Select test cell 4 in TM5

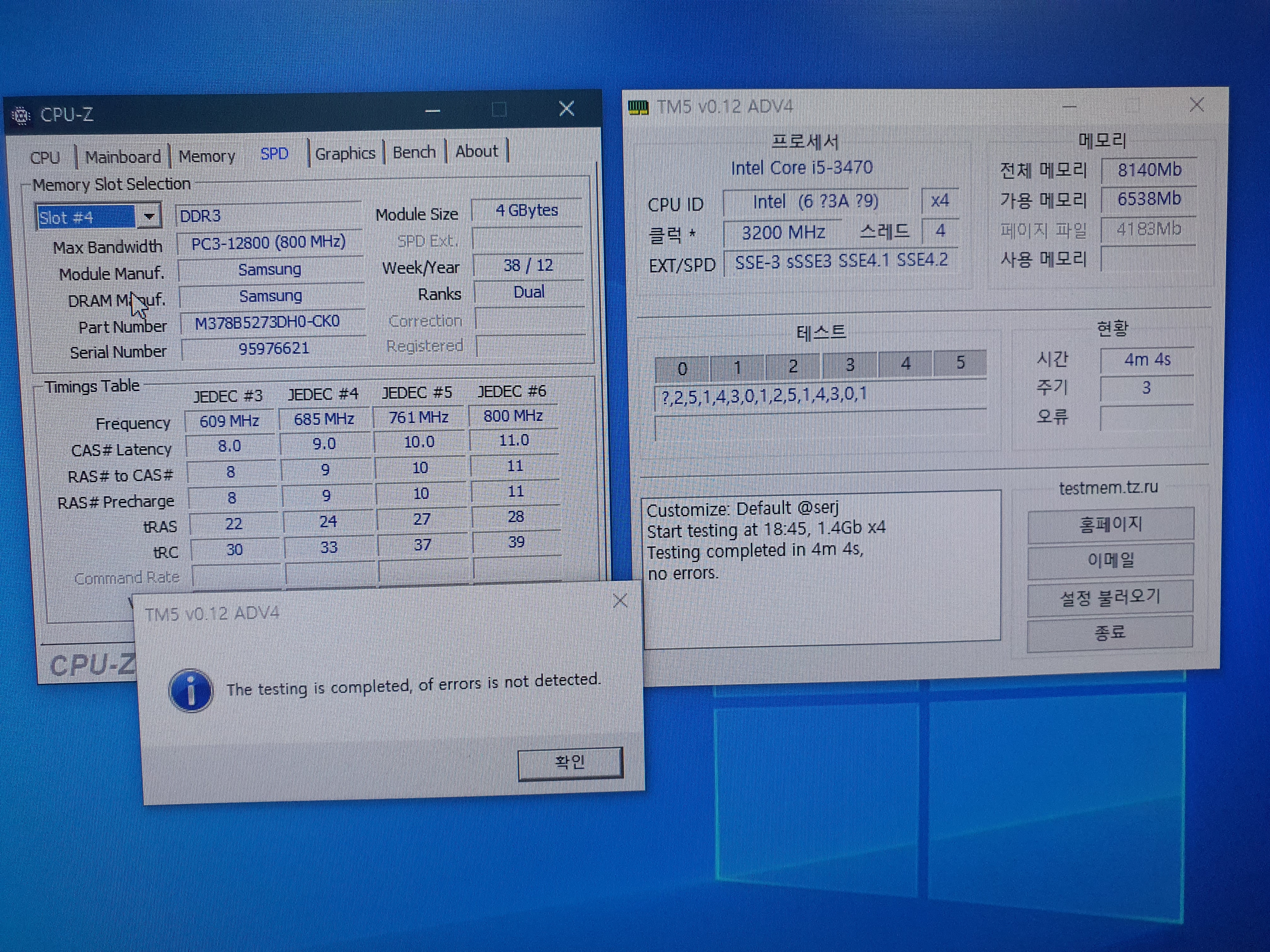click(906, 363)
